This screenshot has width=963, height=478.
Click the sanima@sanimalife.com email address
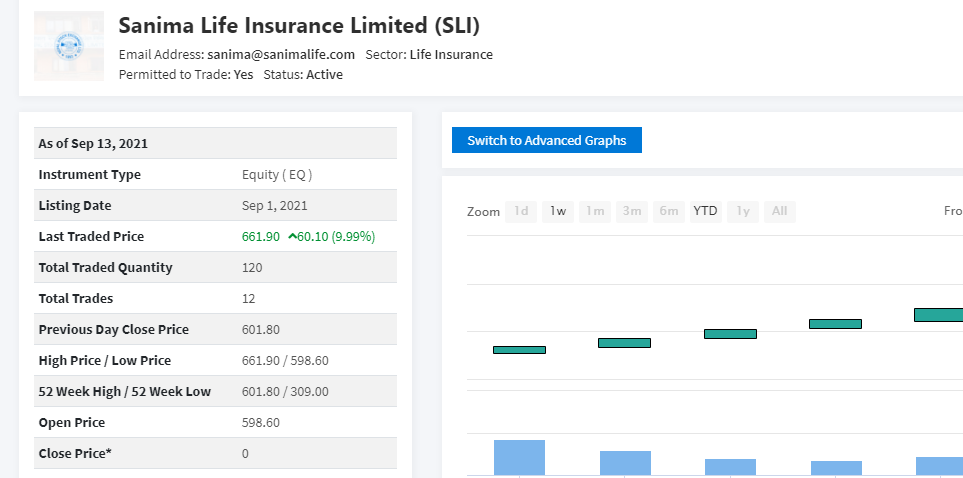click(x=281, y=54)
